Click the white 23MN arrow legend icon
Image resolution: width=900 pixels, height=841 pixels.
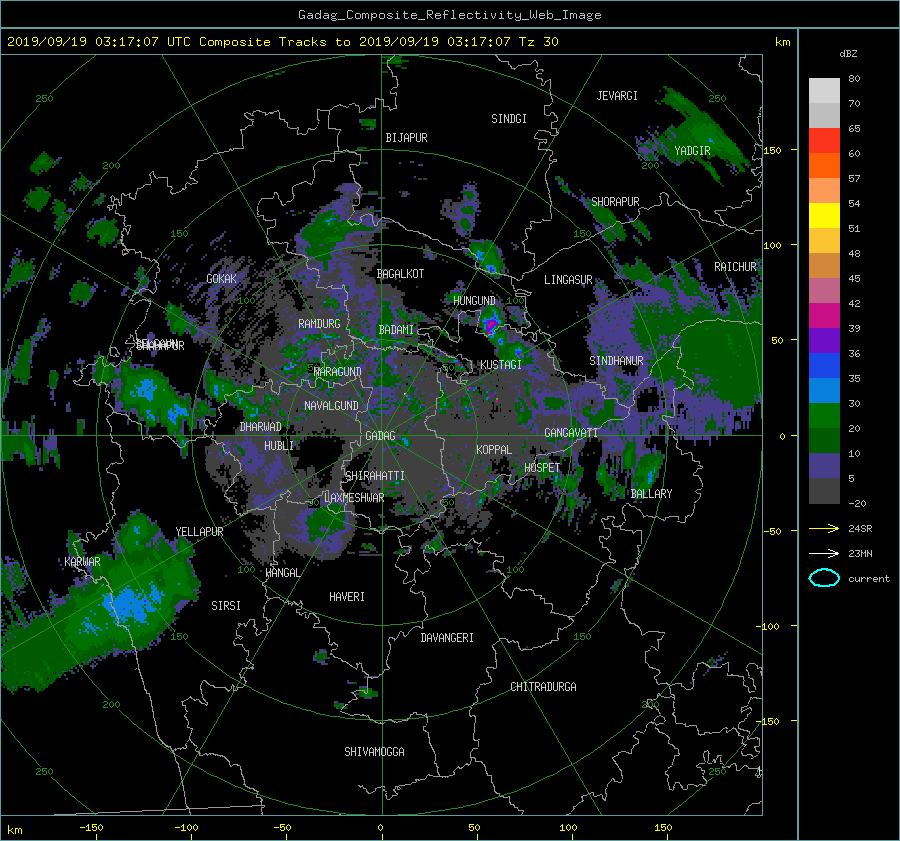[824, 553]
